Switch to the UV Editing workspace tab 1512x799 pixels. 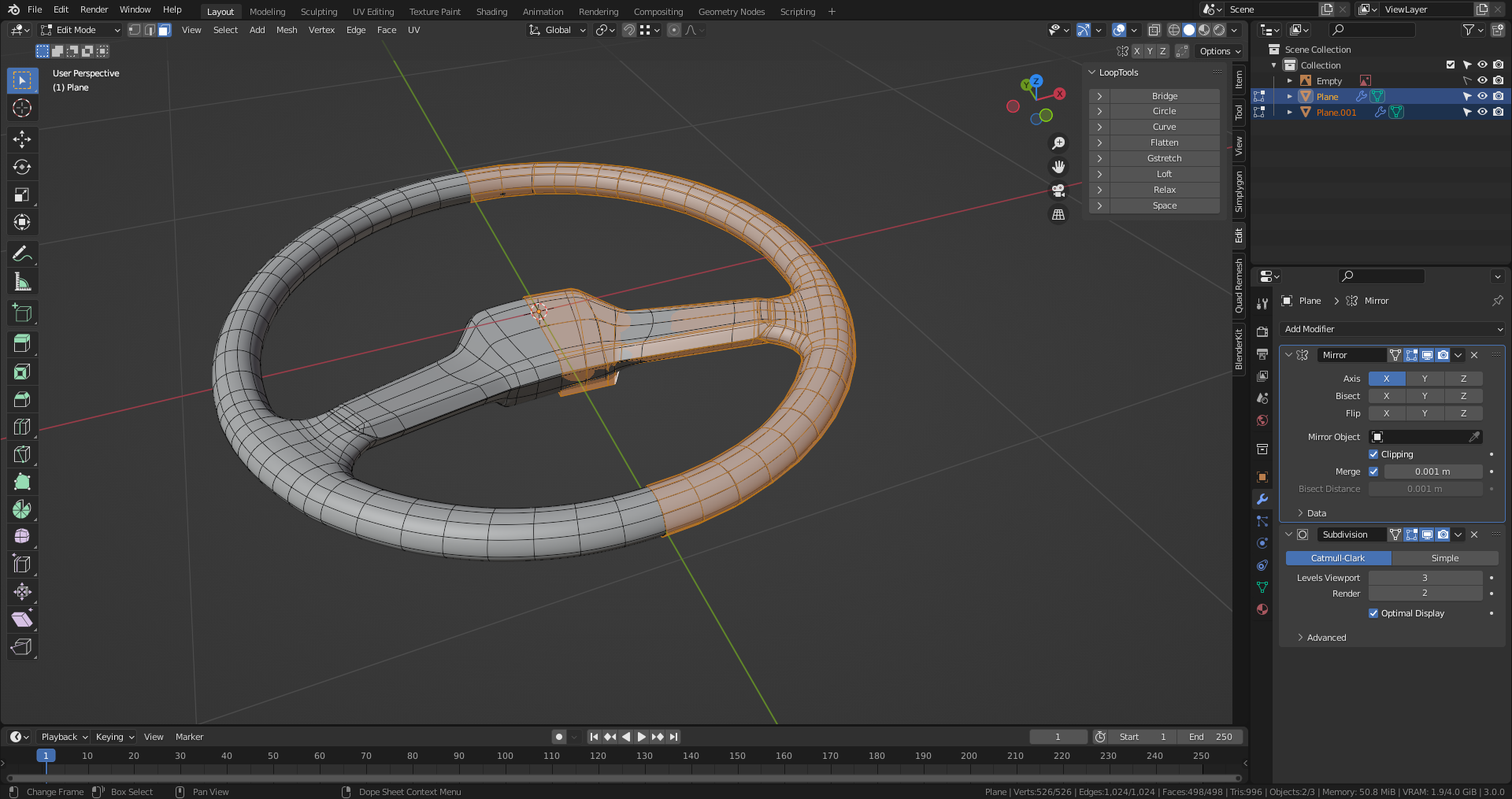click(372, 12)
